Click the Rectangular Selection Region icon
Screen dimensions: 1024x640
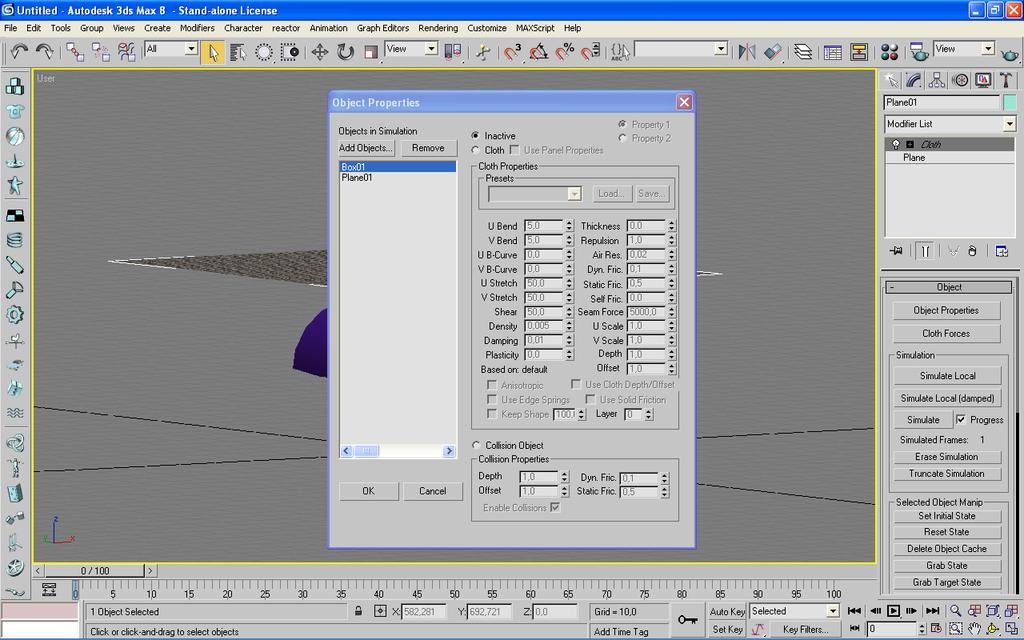point(289,52)
